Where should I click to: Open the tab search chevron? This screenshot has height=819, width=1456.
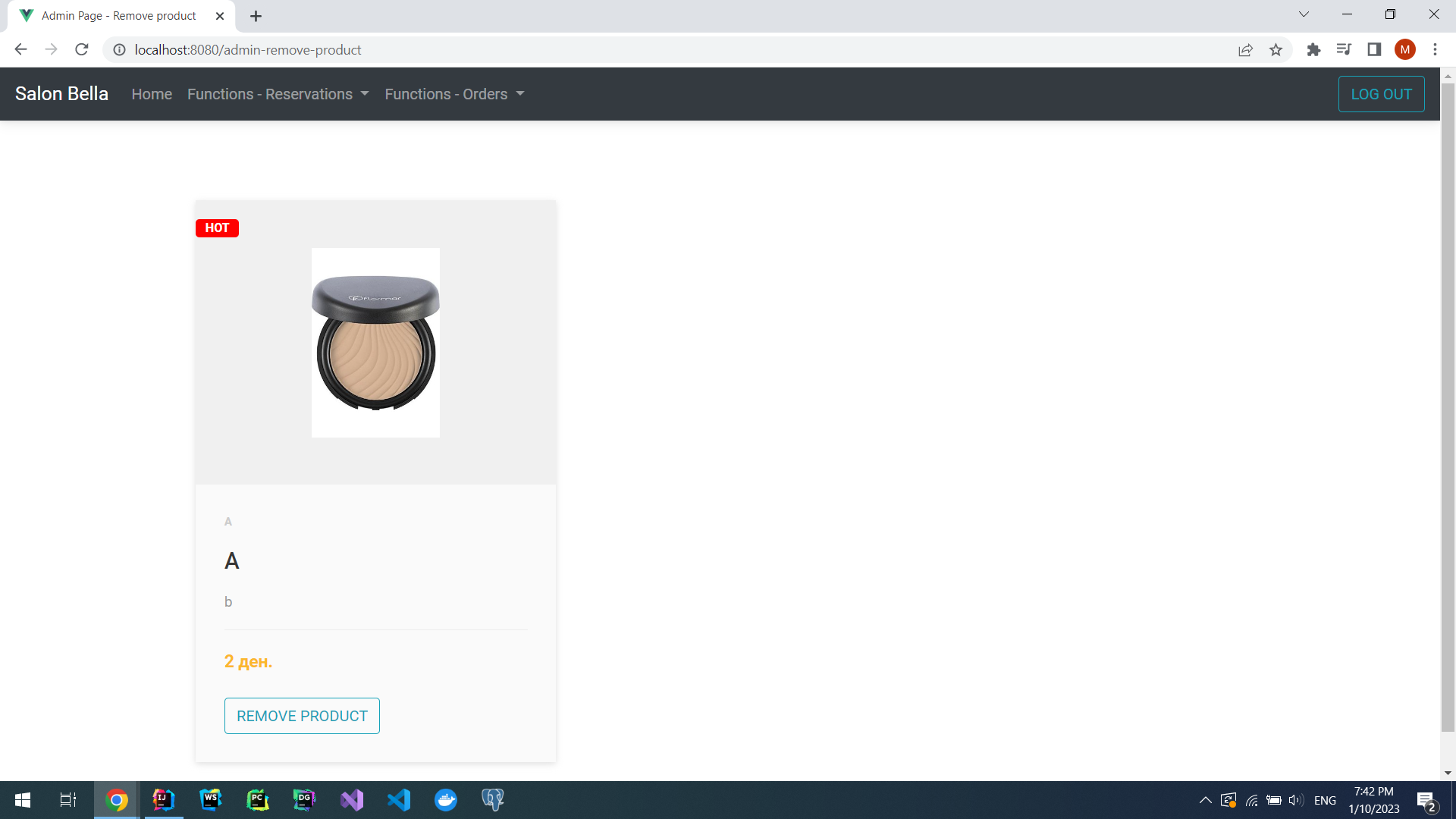(1304, 14)
